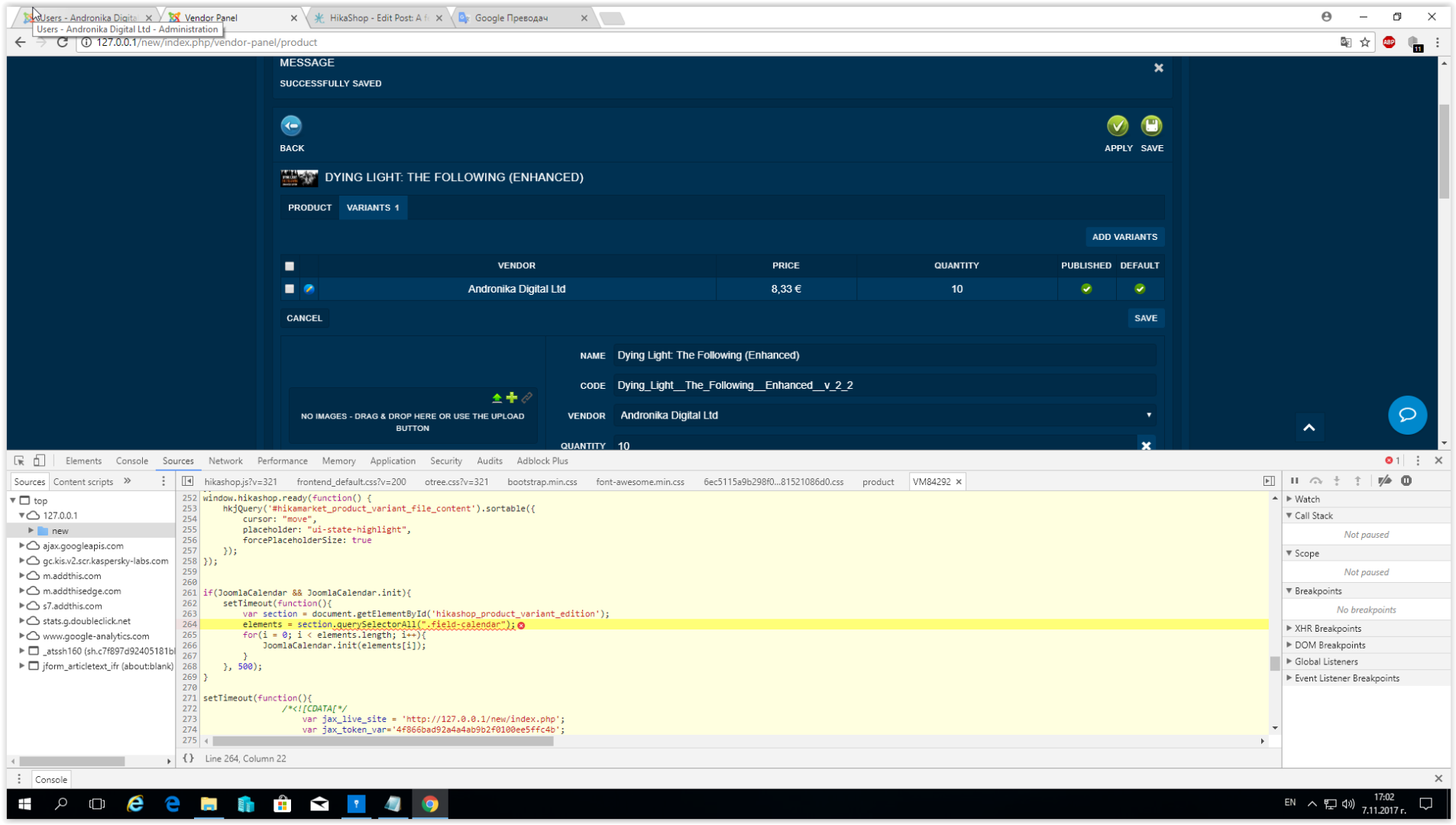Check the Andronika Digital Ltd variant checkbox

(x=290, y=289)
